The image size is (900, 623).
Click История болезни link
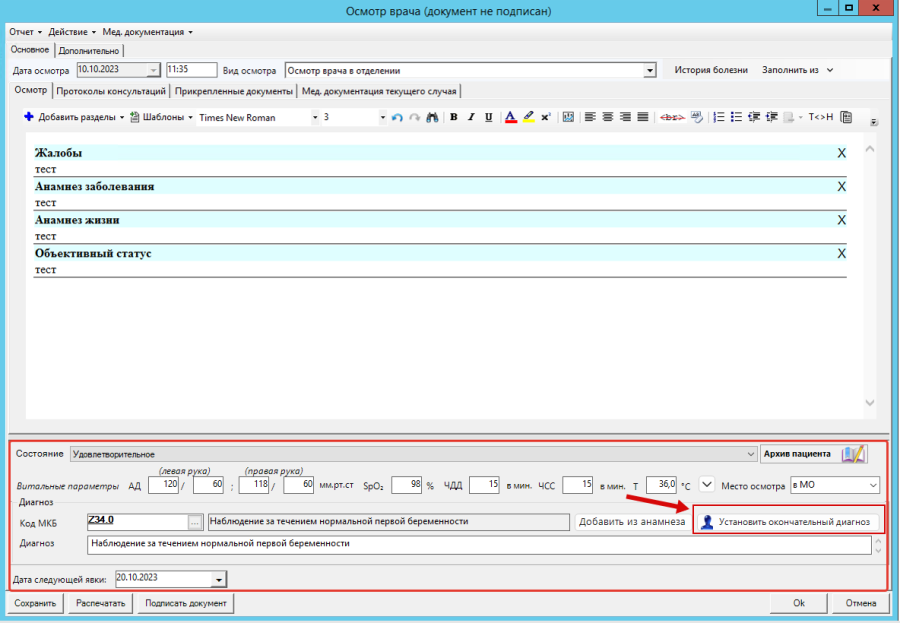pos(711,70)
